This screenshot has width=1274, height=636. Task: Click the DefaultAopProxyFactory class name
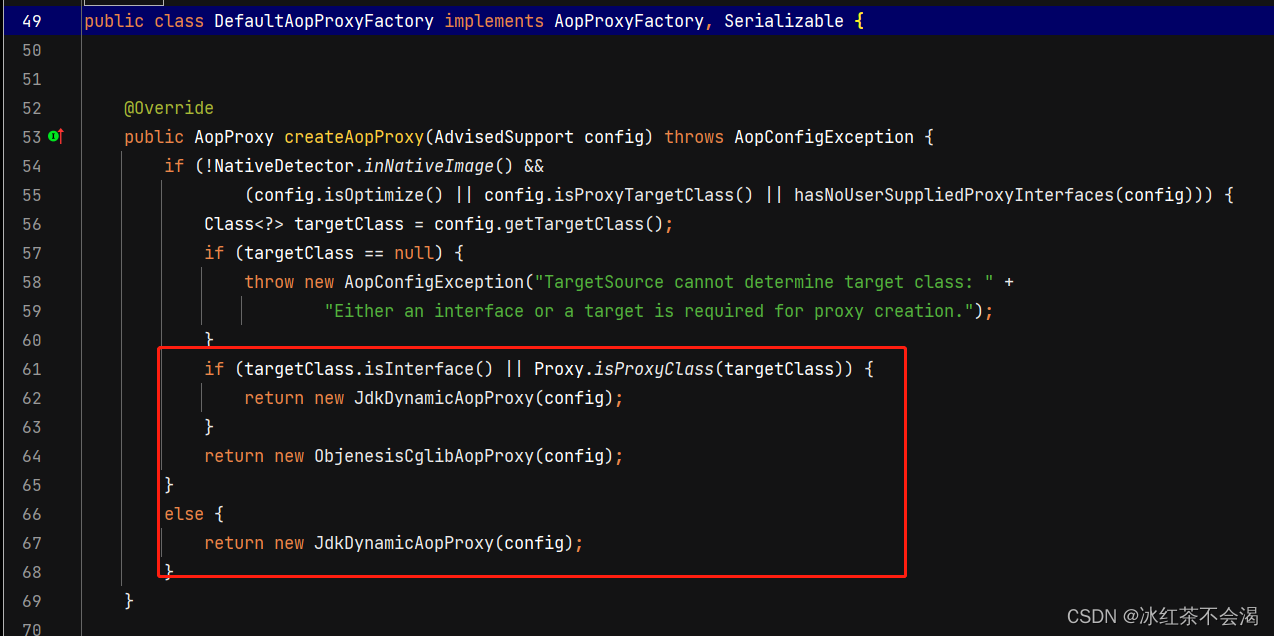coord(324,21)
